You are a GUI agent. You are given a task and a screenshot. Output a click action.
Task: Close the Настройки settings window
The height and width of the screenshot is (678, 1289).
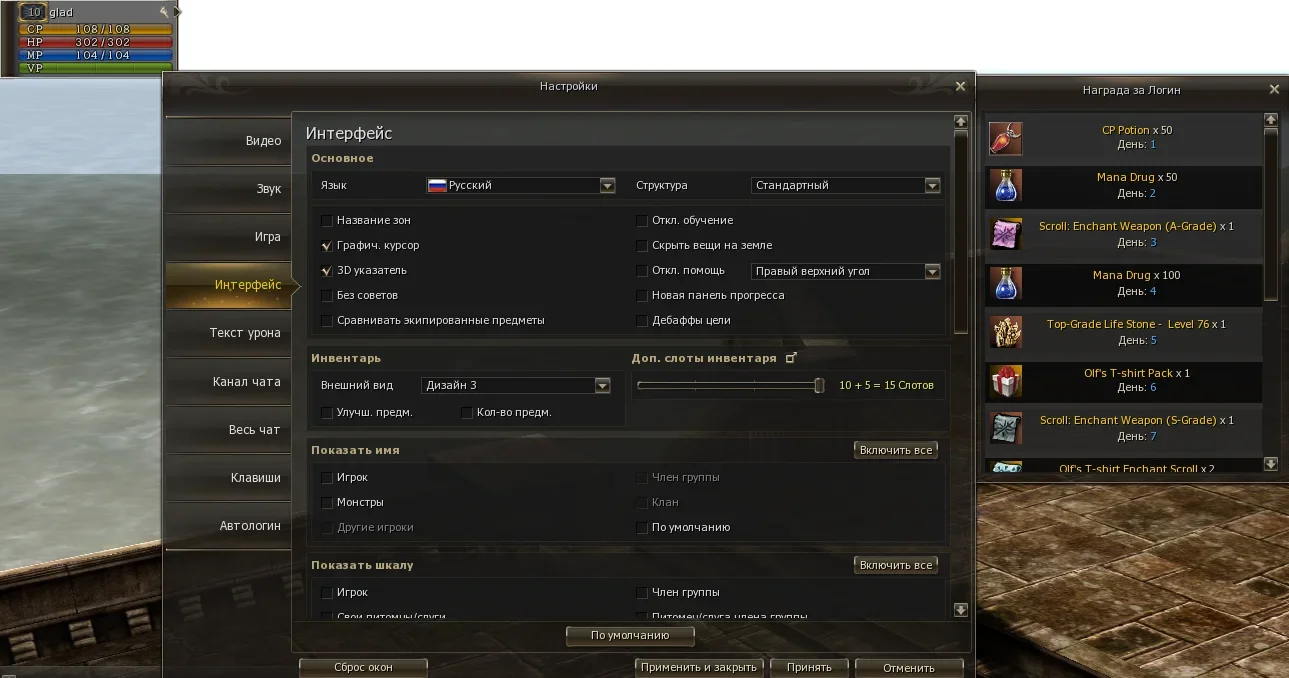[960, 87]
